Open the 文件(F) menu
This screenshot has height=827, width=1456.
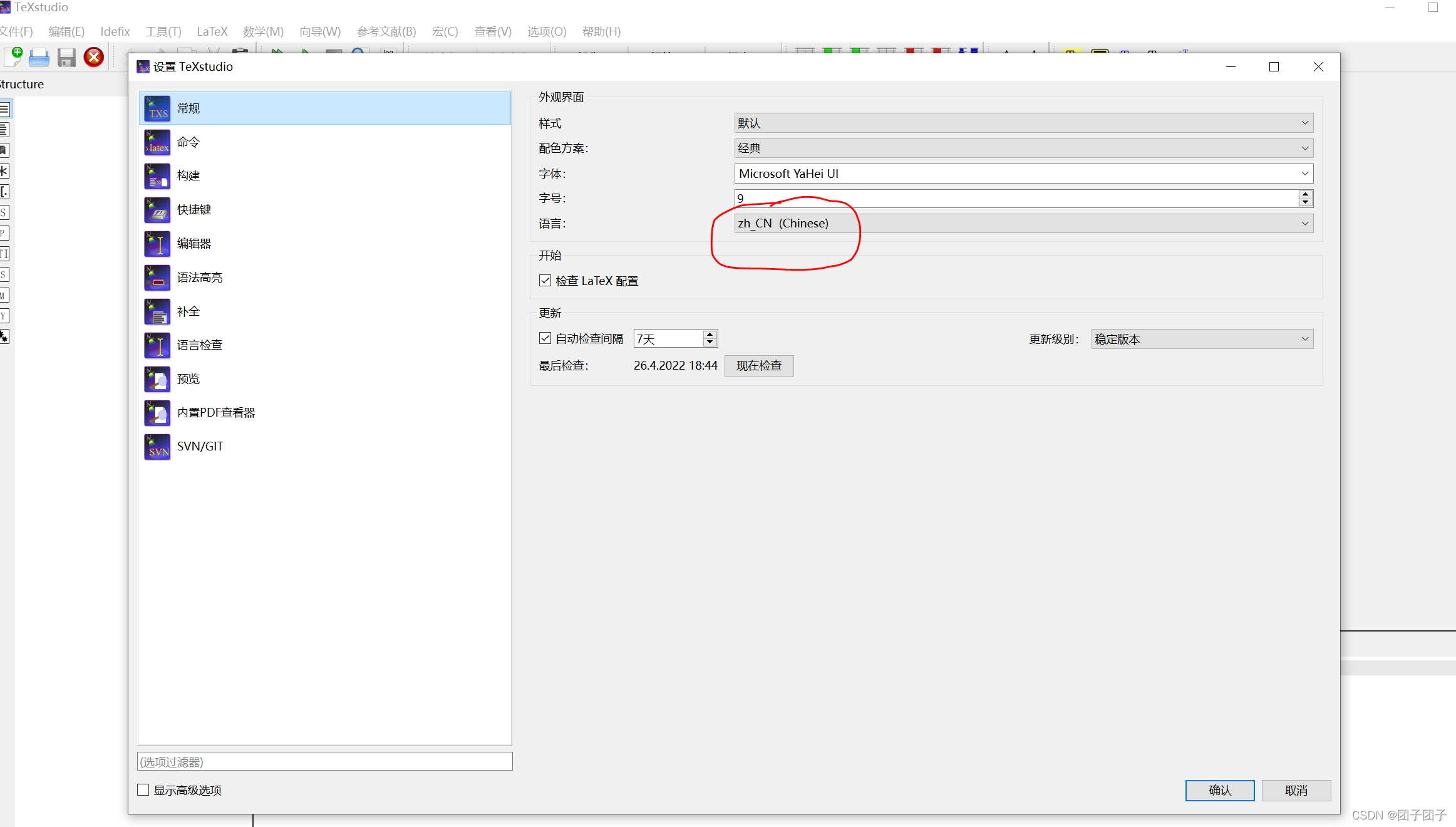point(16,31)
